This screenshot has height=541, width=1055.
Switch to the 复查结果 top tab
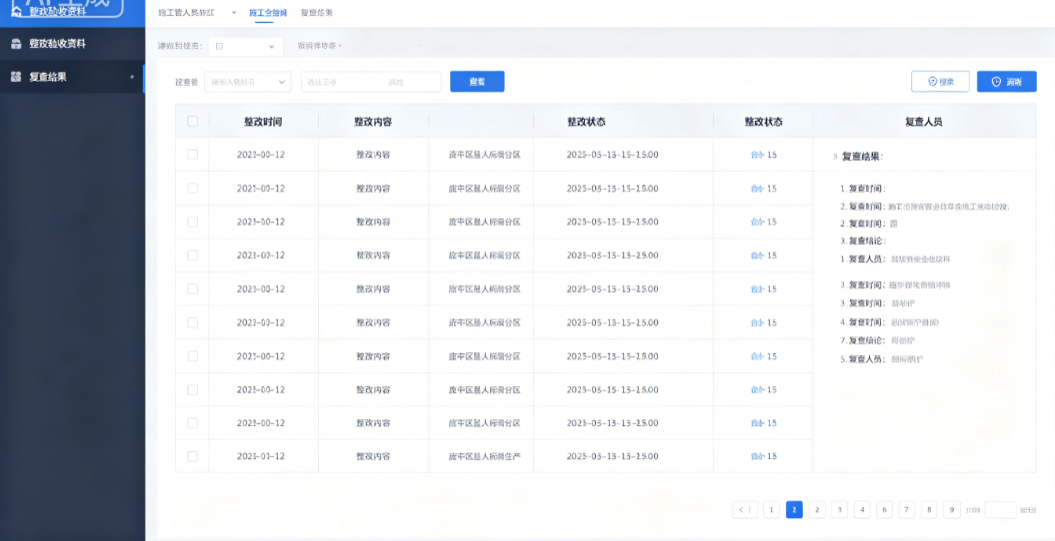coord(316,13)
